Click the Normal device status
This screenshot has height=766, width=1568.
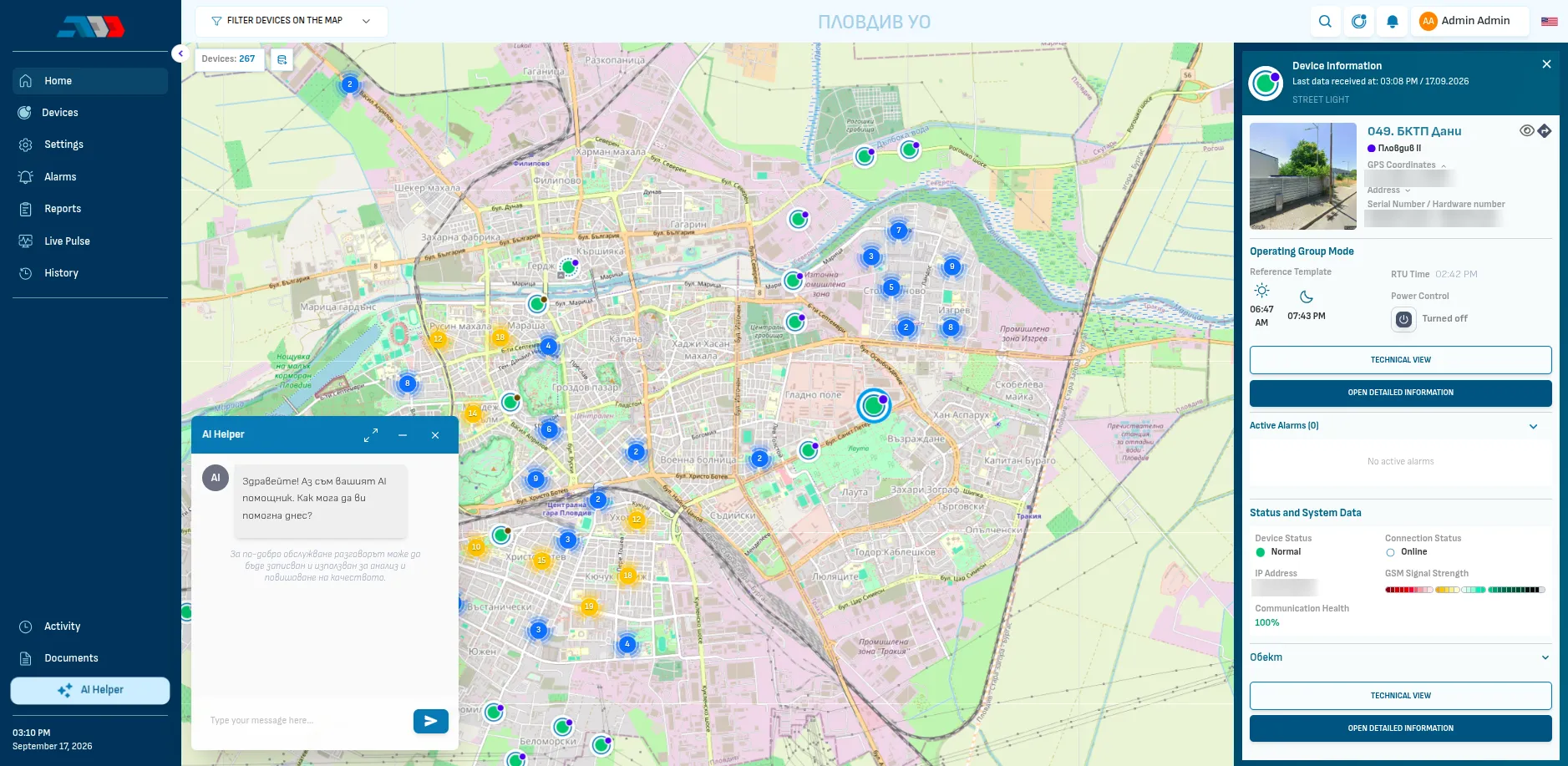point(1286,552)
